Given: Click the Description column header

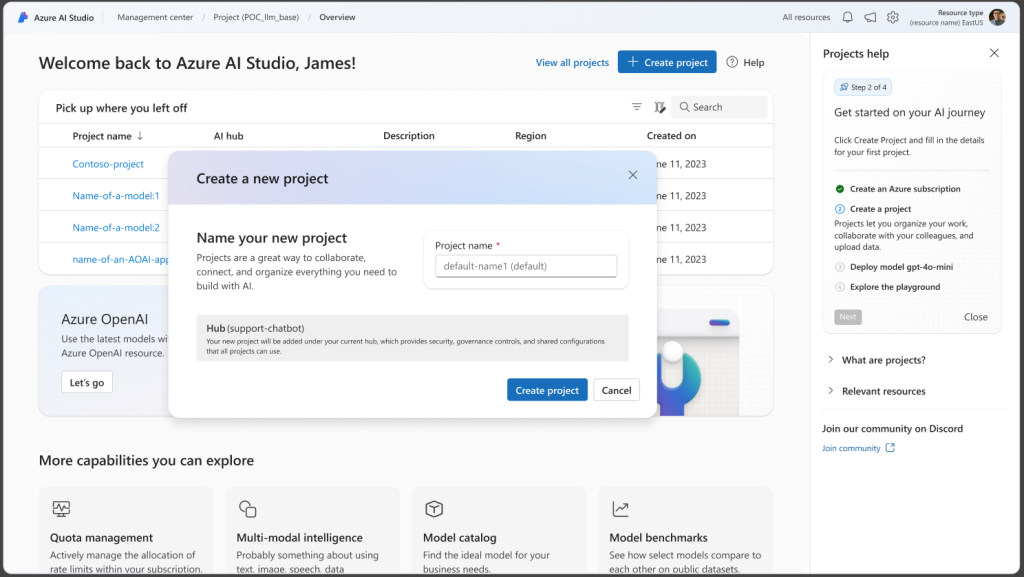Looking at the screenshot, I should pyautogui.click(x=409, y=136).
